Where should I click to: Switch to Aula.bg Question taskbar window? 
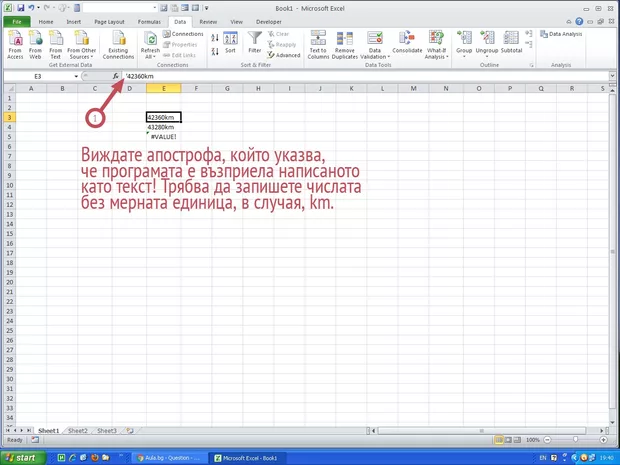[x=167, y=458]
